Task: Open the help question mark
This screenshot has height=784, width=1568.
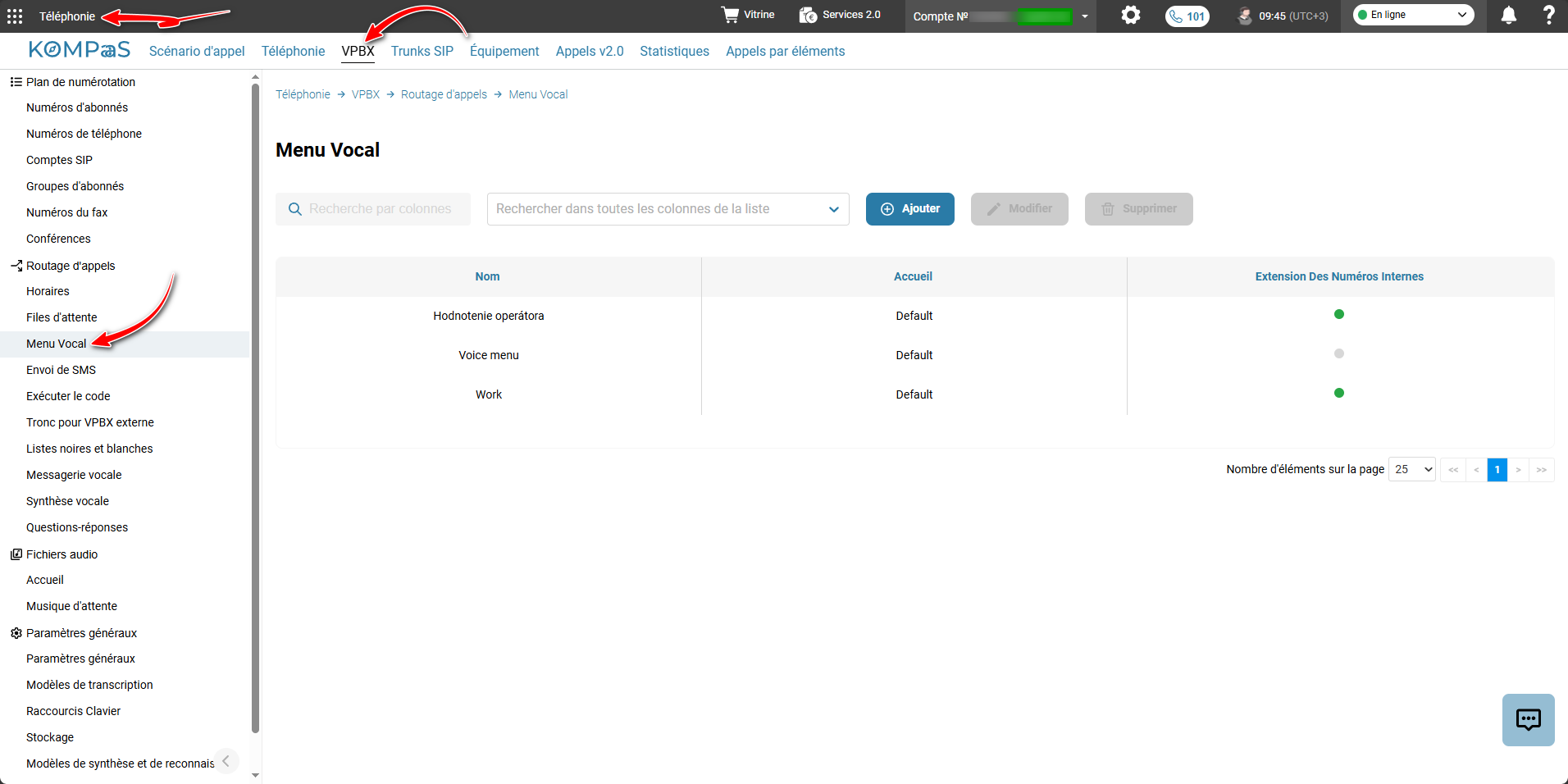Action: point(1548,15)
